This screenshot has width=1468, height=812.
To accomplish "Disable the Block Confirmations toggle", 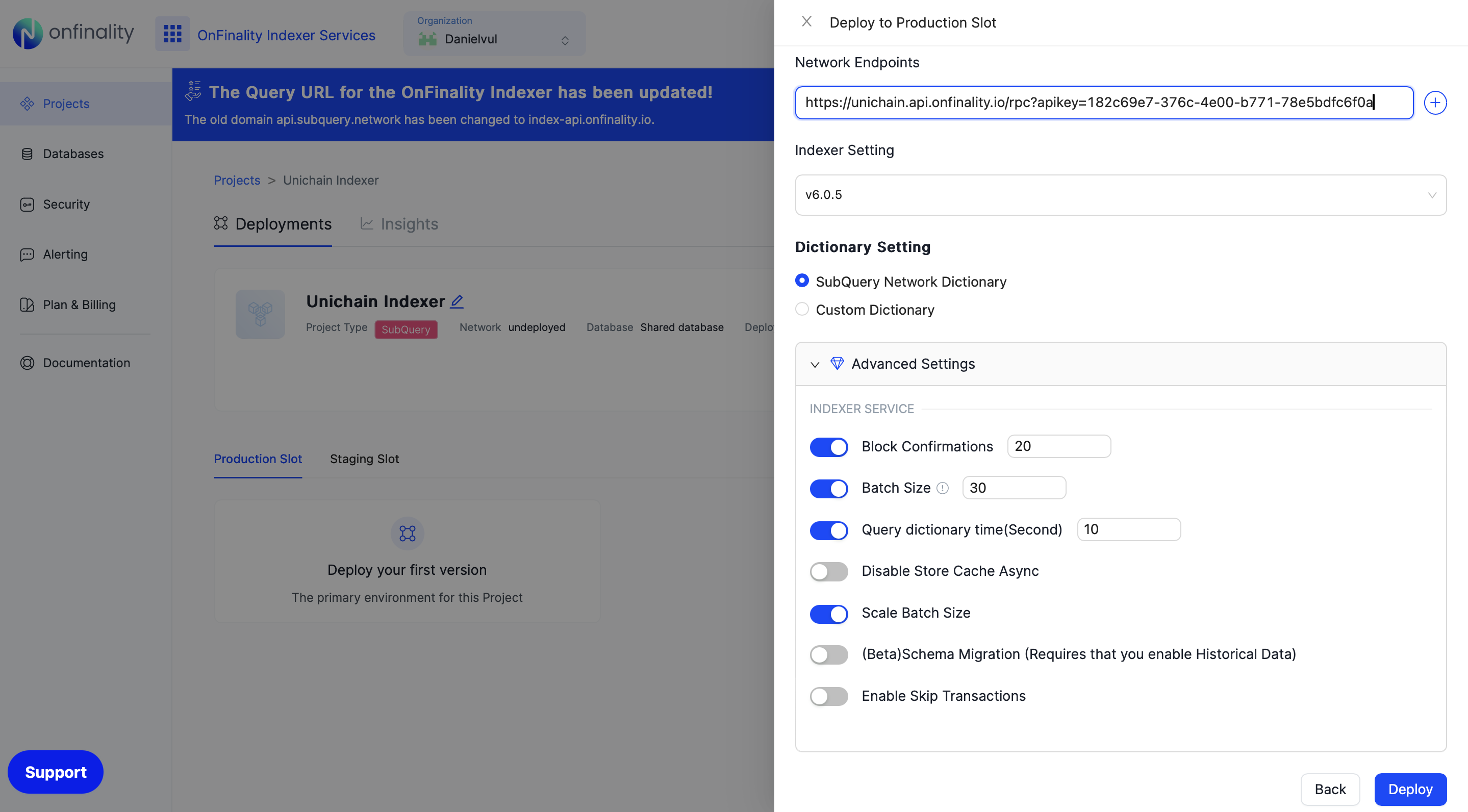I will 828,447.
